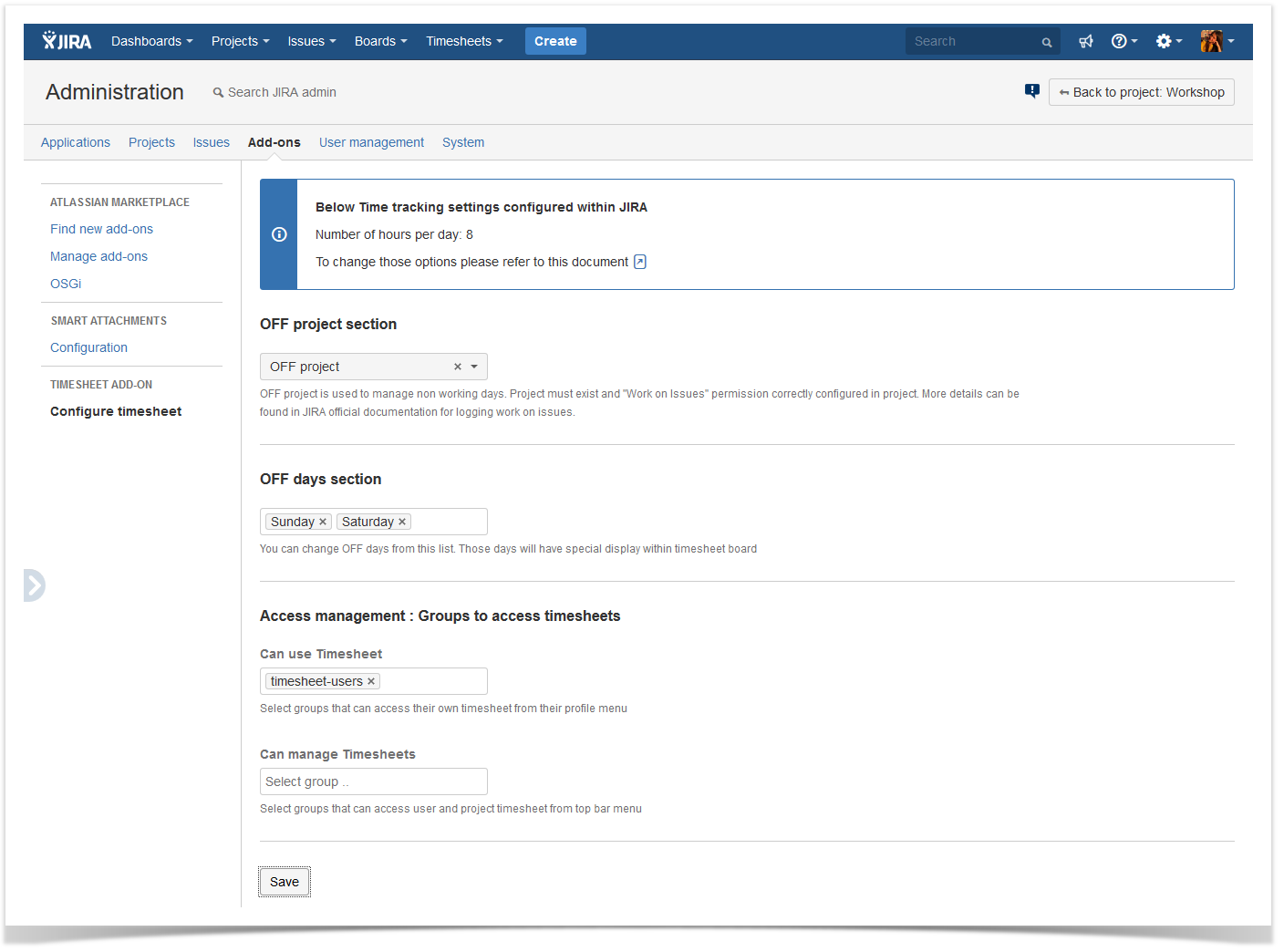Click the feedback speech bubble icon

[1031, 90]
